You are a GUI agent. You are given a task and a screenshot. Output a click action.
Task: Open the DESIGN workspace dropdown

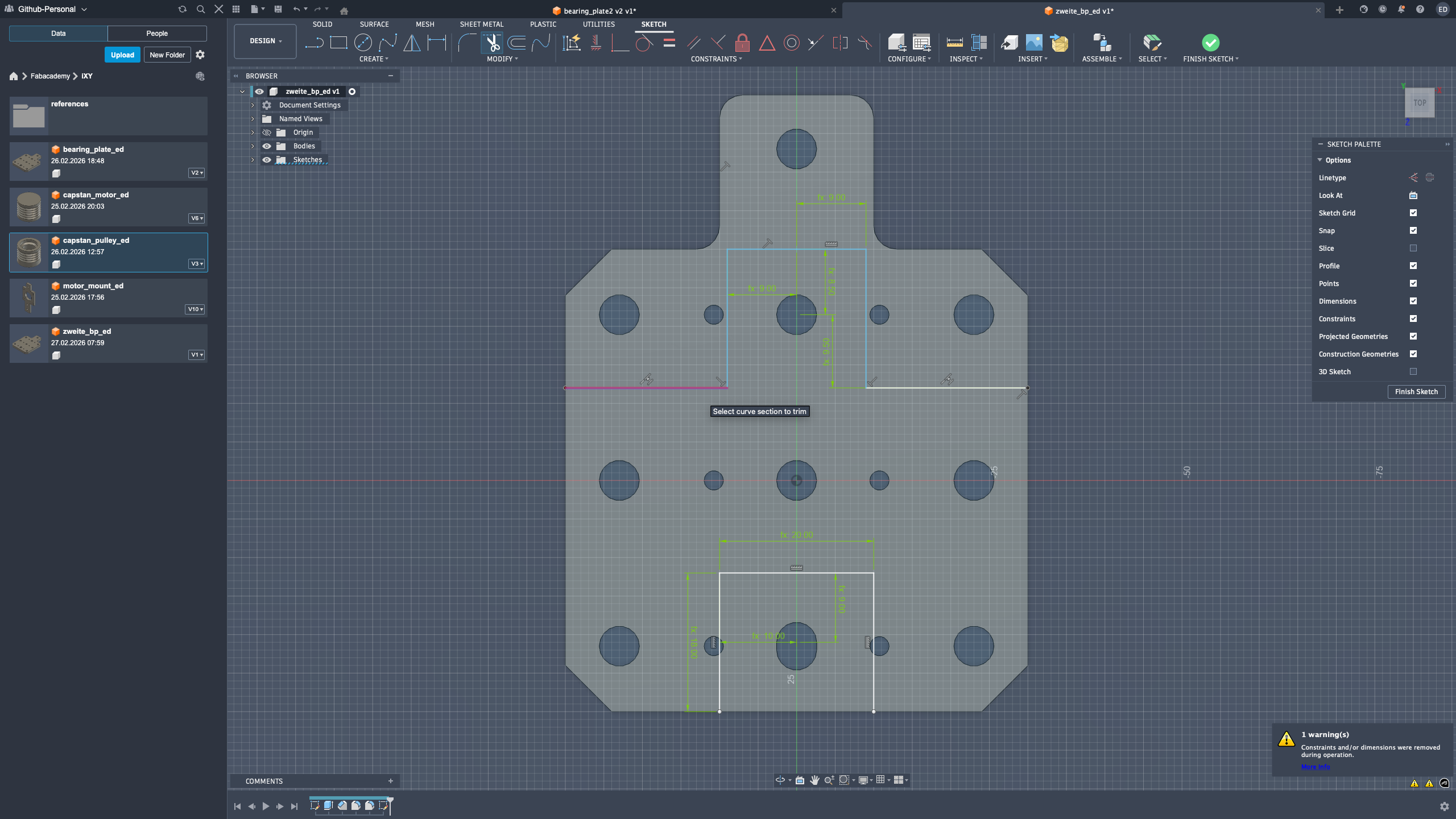click(x=265, y=41)
